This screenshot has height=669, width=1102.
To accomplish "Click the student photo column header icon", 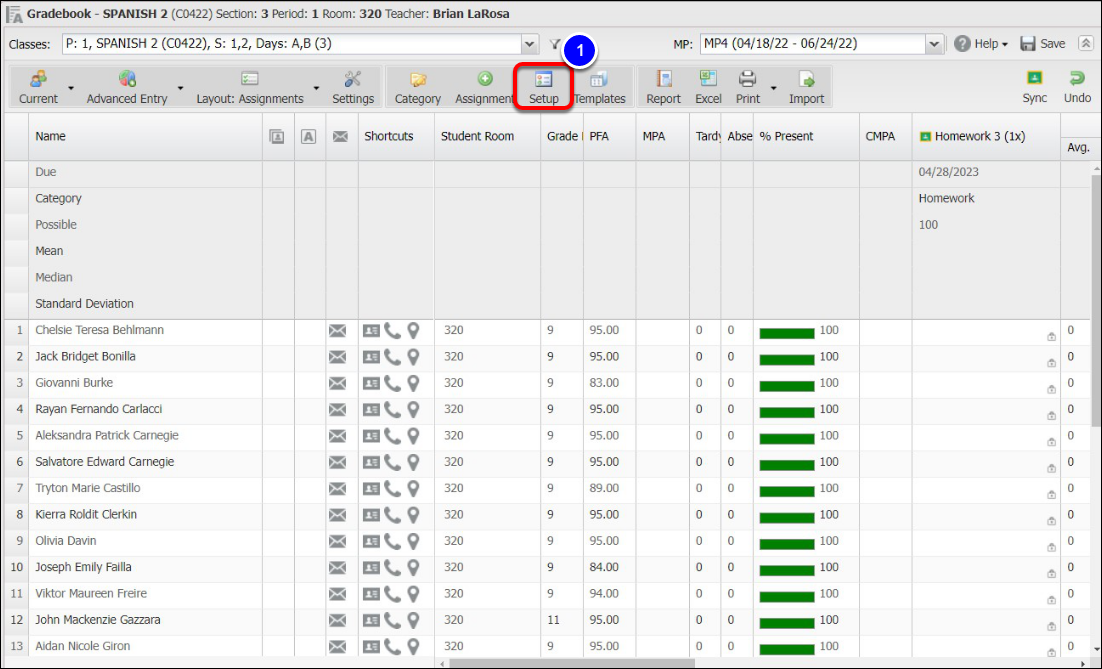I will [277, 136].
